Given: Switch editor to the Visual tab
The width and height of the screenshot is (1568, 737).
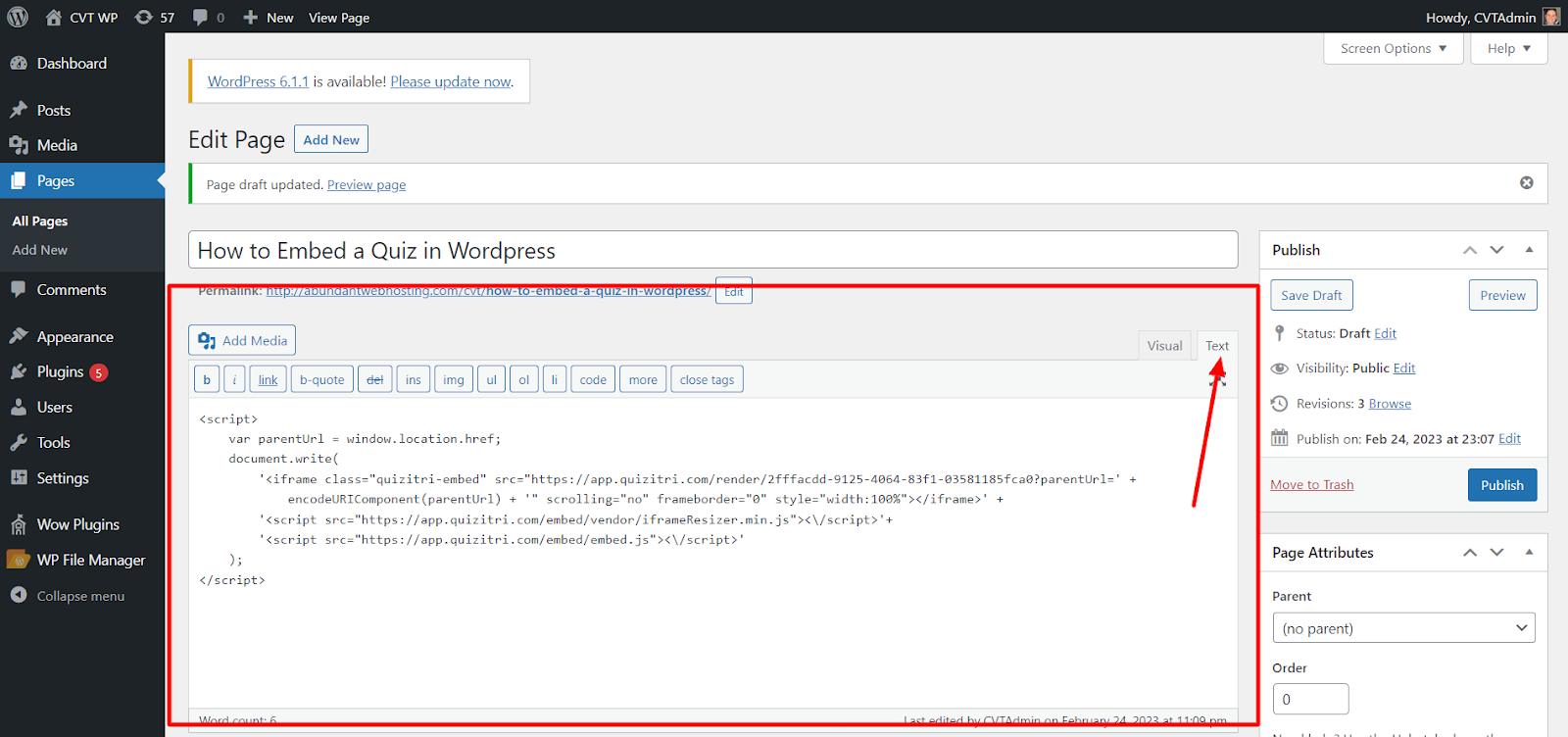Looking at the screenshot, I should click(1164, 345).
